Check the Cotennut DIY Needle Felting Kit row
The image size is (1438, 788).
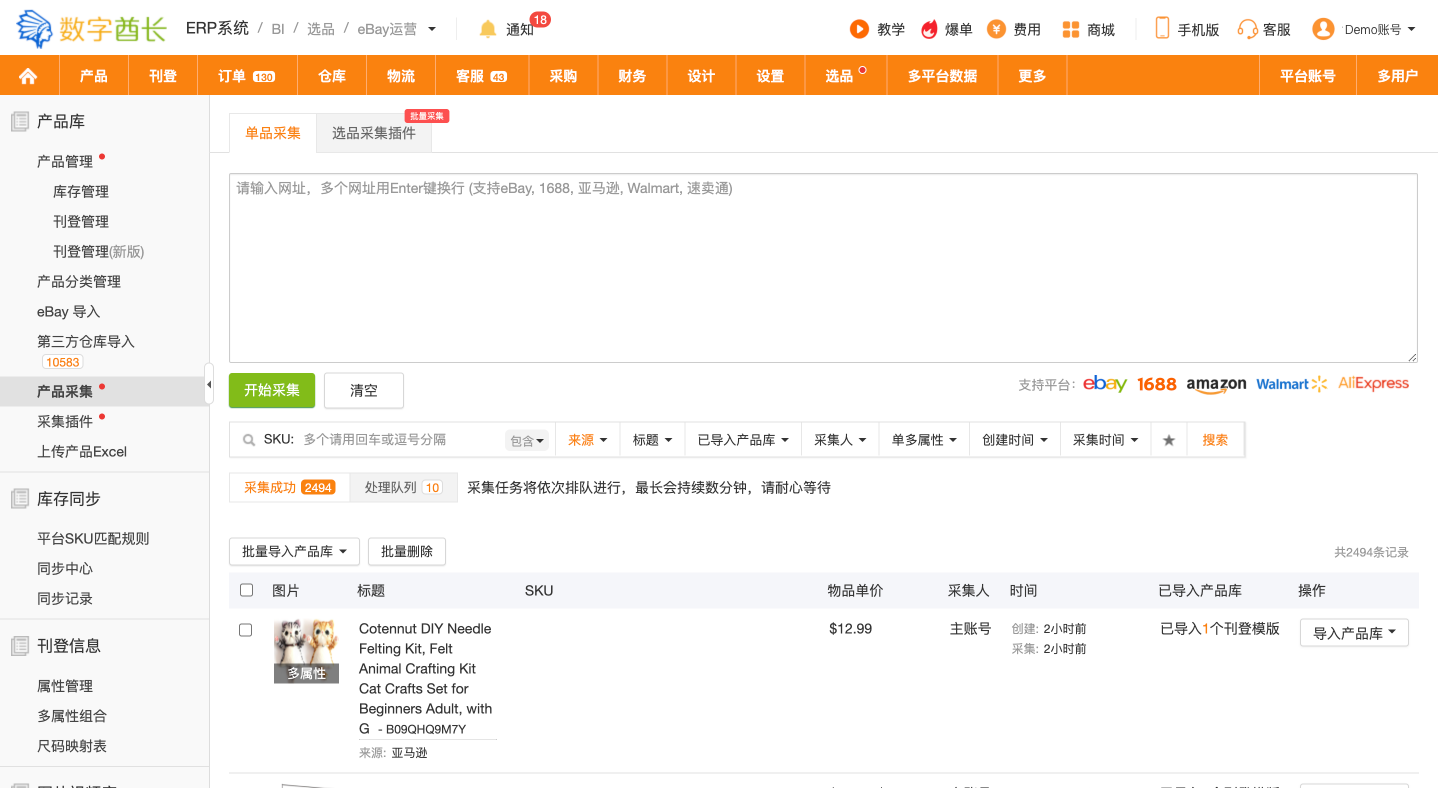point(246,630)
